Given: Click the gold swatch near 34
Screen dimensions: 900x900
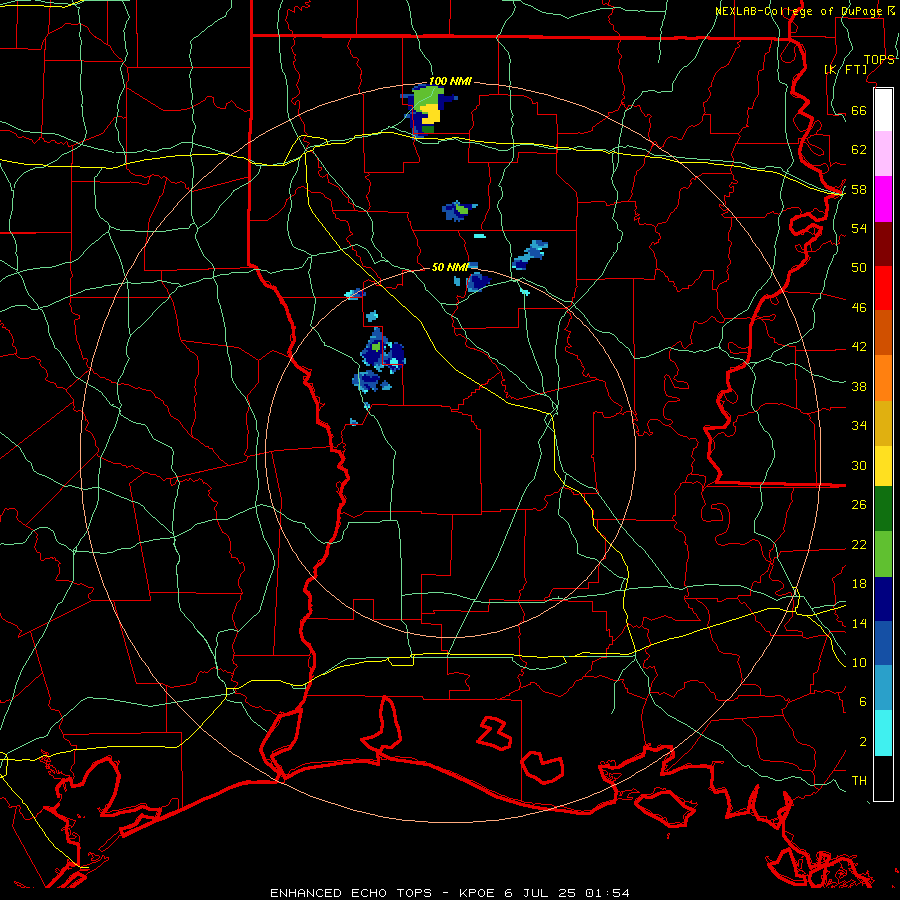Looking at the screenshot, I should (x=883, y=423).
